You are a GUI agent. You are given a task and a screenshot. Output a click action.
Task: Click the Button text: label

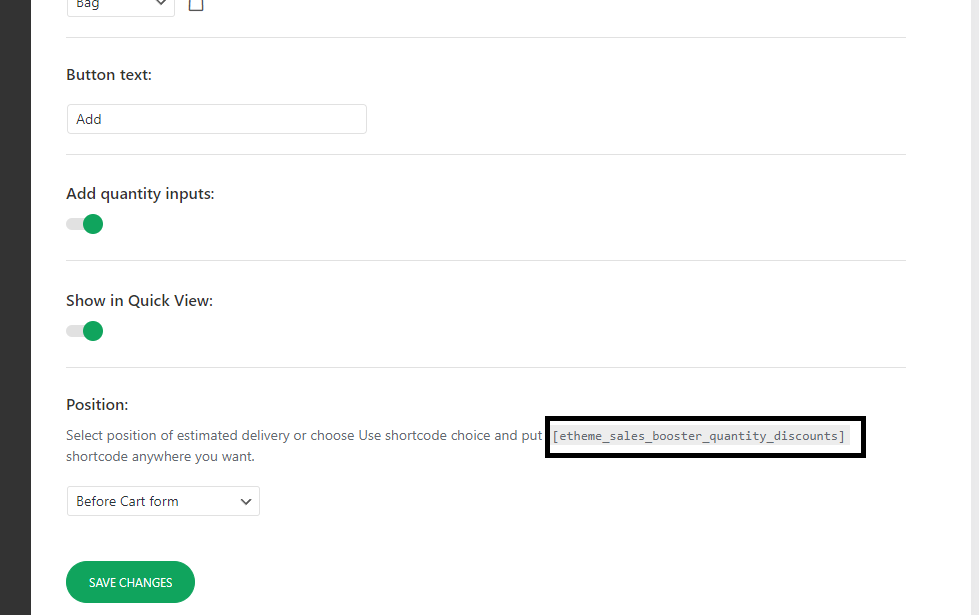point(109,75)
